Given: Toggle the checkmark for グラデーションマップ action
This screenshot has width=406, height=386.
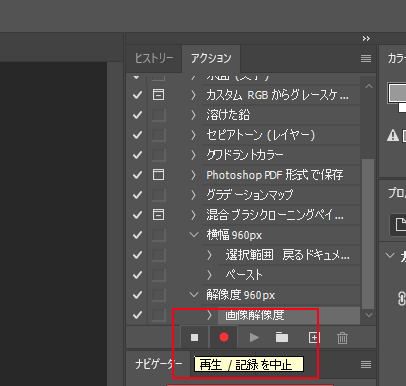Looking at the screenshot, I should (137, 195).
